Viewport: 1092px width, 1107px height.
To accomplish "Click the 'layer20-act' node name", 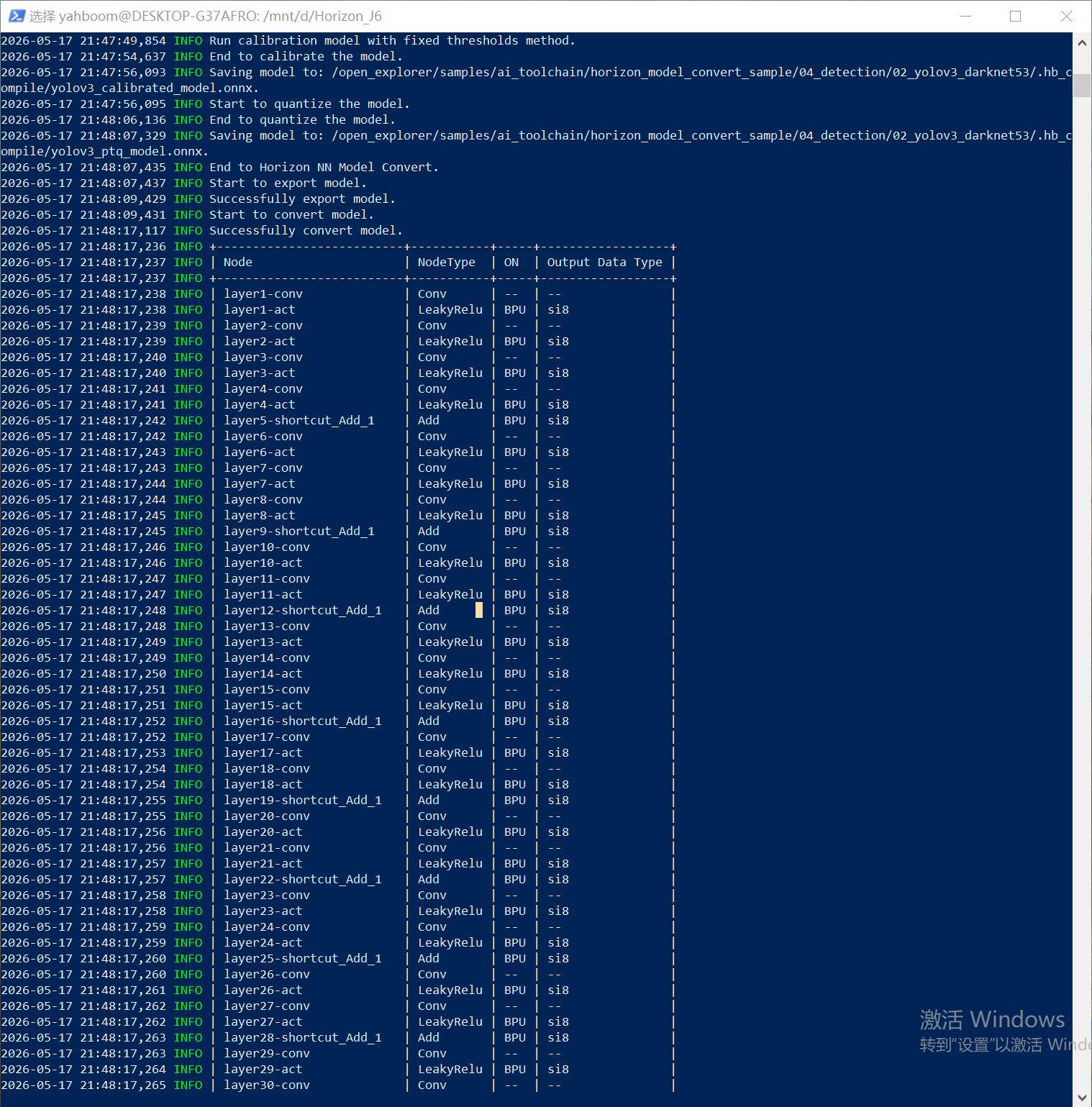I will pos(263,832).
